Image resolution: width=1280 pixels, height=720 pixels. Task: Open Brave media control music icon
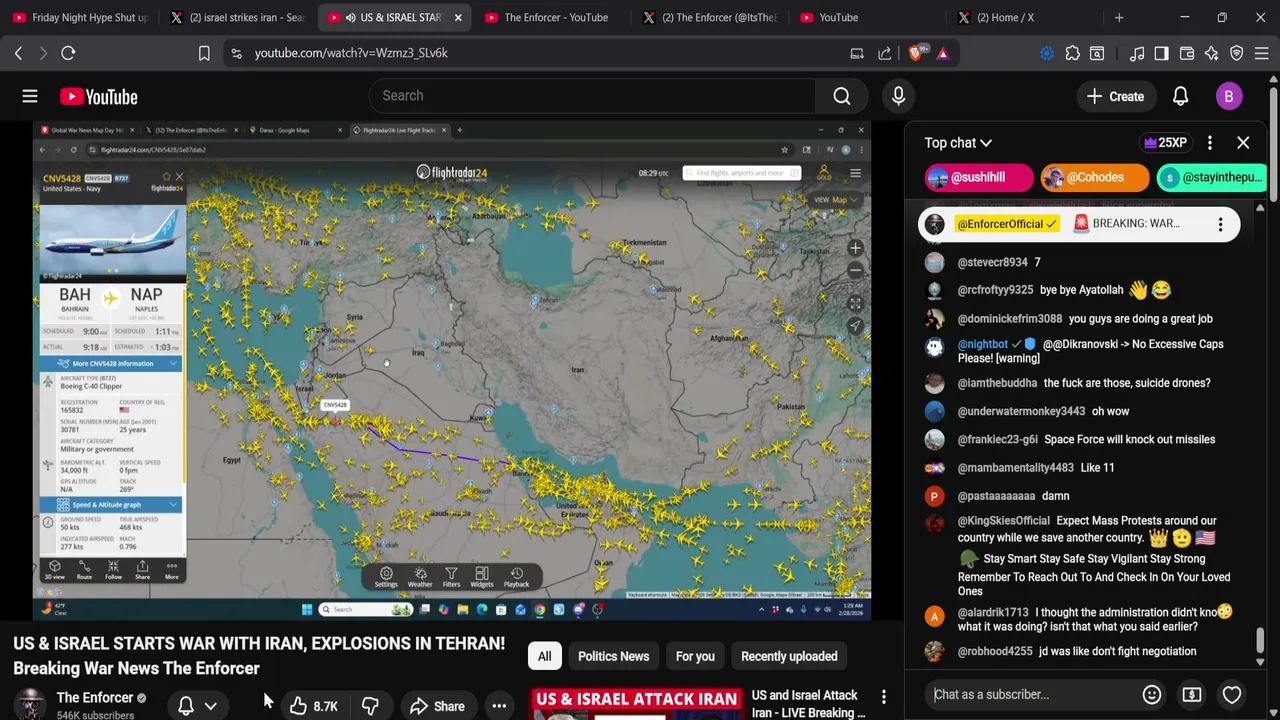point(1137,53)
